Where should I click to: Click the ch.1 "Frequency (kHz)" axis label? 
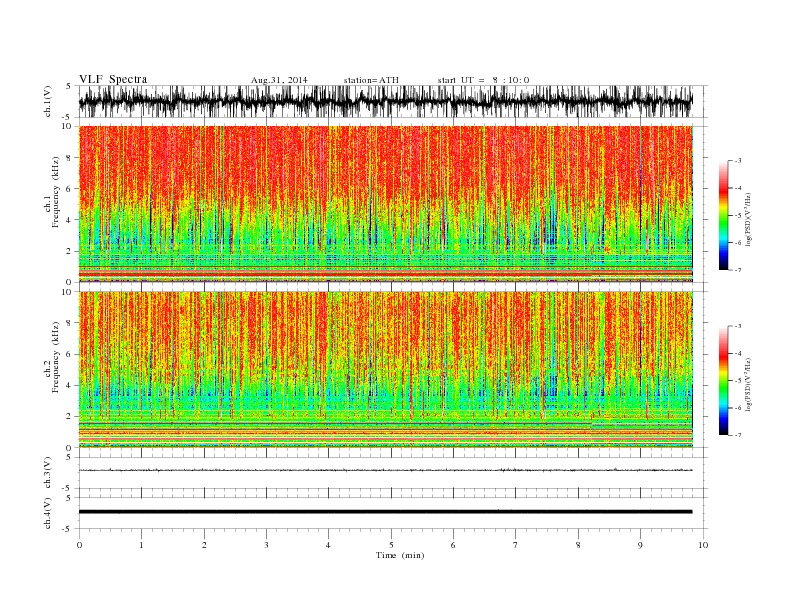[55, 192]
